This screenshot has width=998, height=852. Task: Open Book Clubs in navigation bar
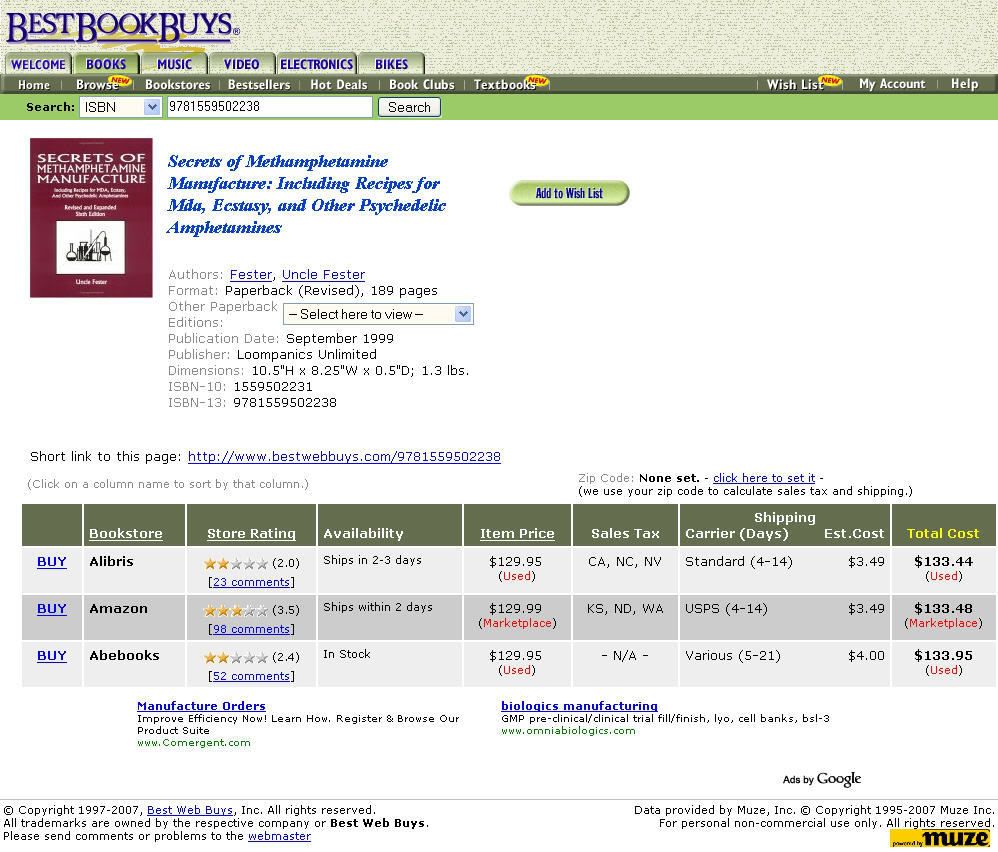pyautogui.click(x=422, y=85)
